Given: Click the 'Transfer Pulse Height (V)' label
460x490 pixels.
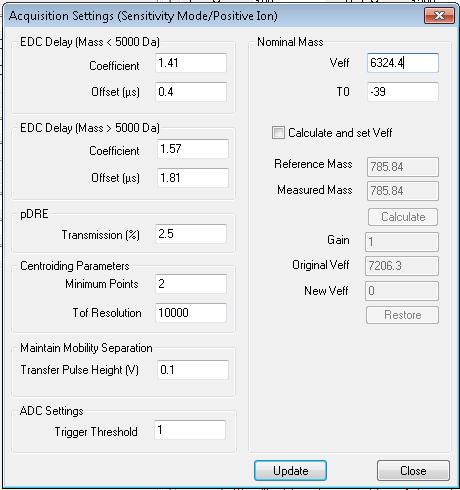Looking at the screenshot, I should [80, 370].
